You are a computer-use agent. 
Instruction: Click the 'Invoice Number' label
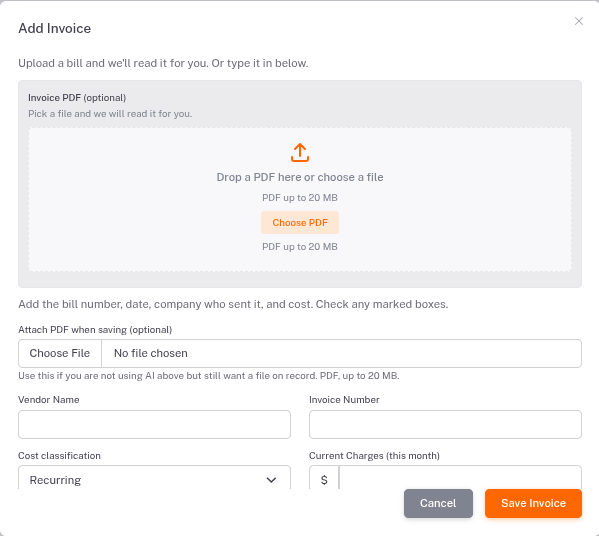[344, 400]
